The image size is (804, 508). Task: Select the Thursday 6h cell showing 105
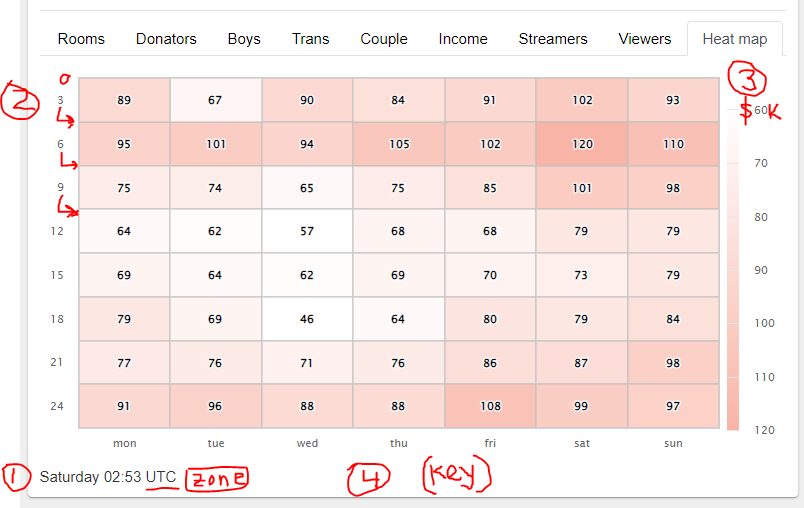(399, 144)
